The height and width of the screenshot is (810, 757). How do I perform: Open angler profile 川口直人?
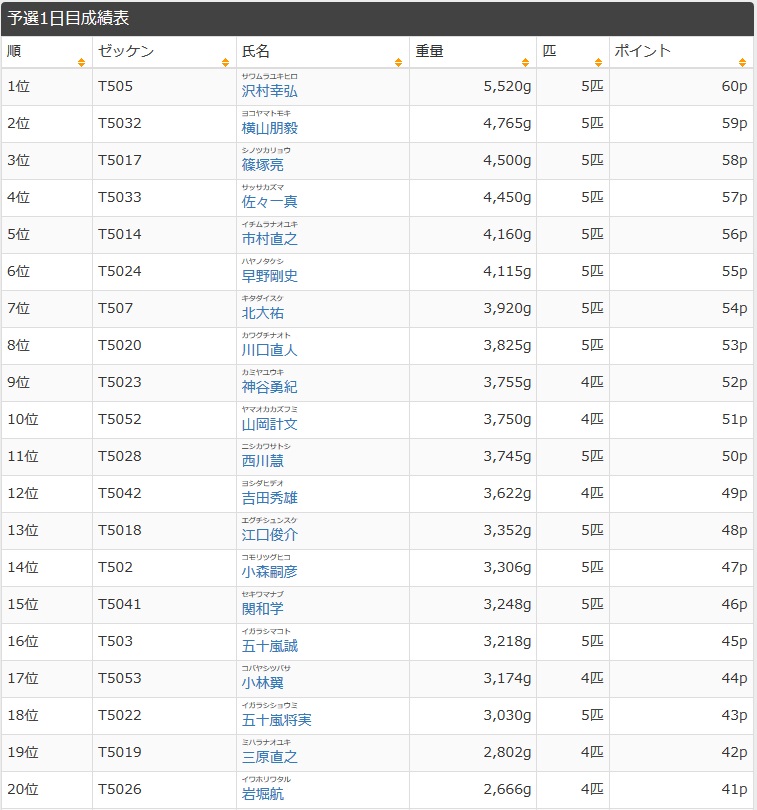pos(270,350)
